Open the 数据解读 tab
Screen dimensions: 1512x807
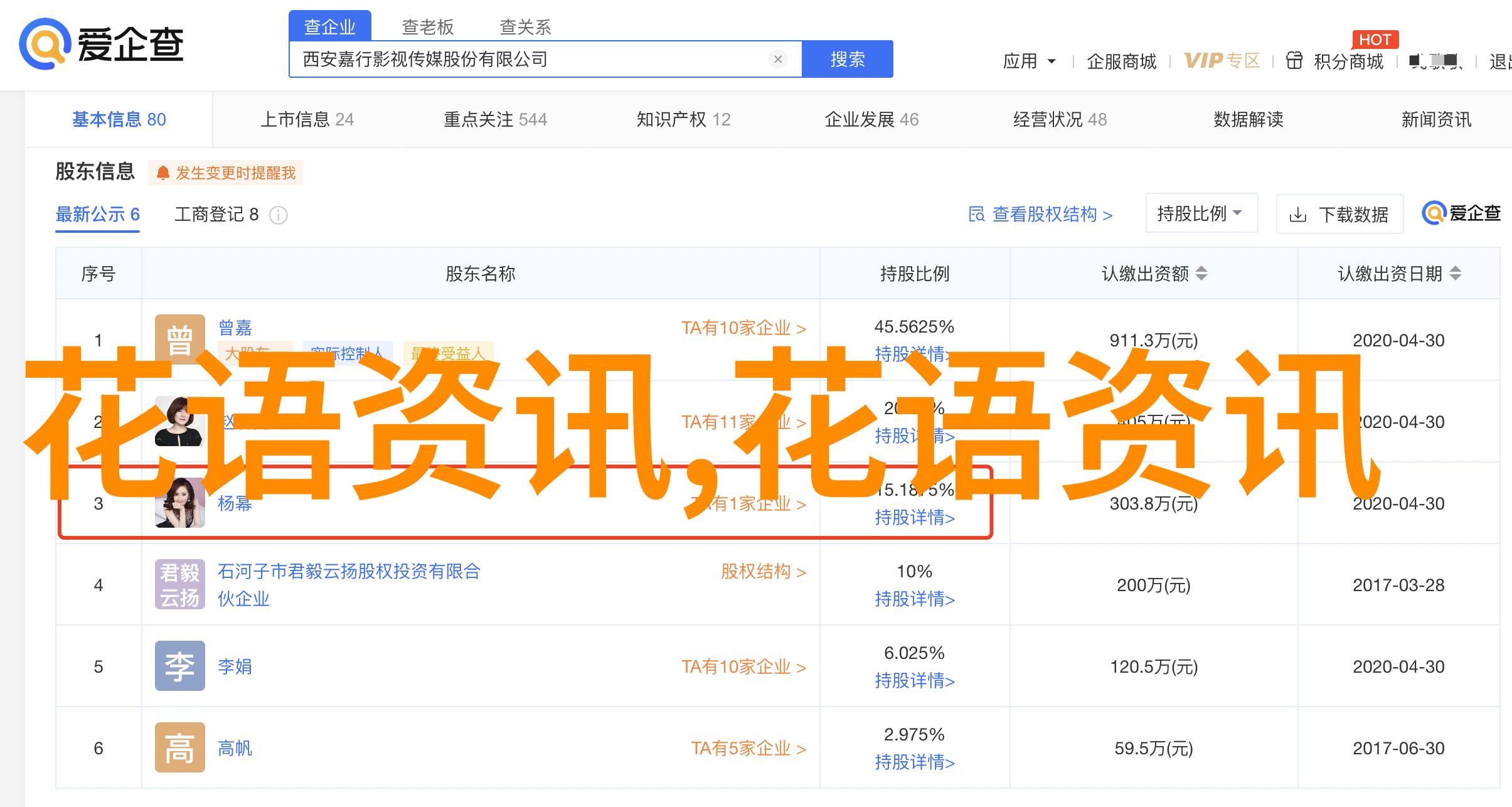[x=1248, y=119]
